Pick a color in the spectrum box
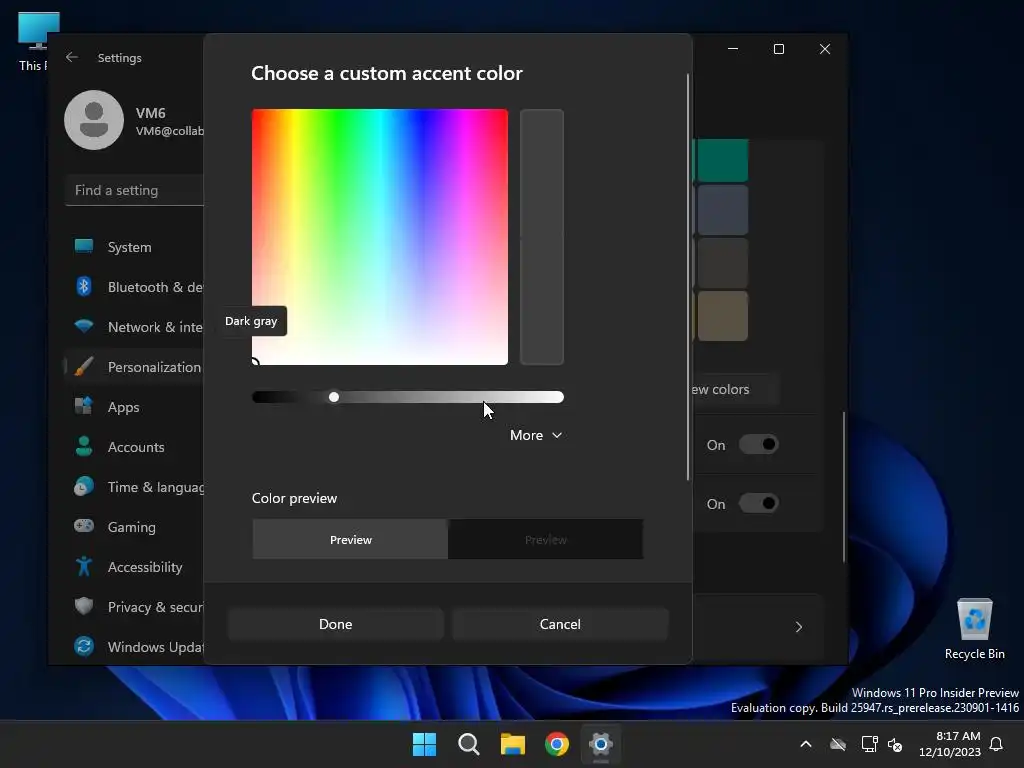Image resolution: width=1024 pixels, height=768 pixels. [379, 237]
